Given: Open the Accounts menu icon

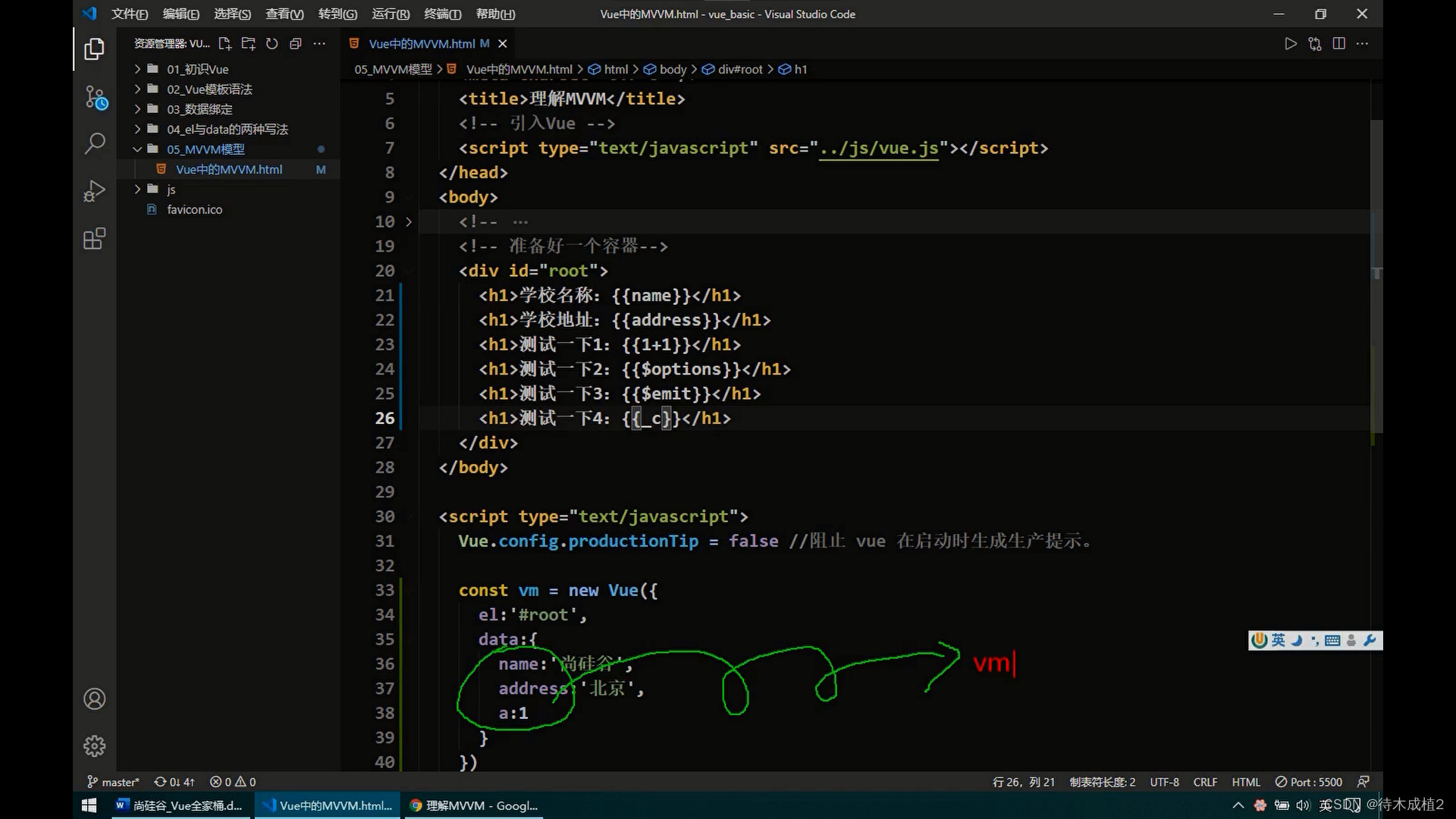Looking at the screenshot, I should (x=94, y=698).
